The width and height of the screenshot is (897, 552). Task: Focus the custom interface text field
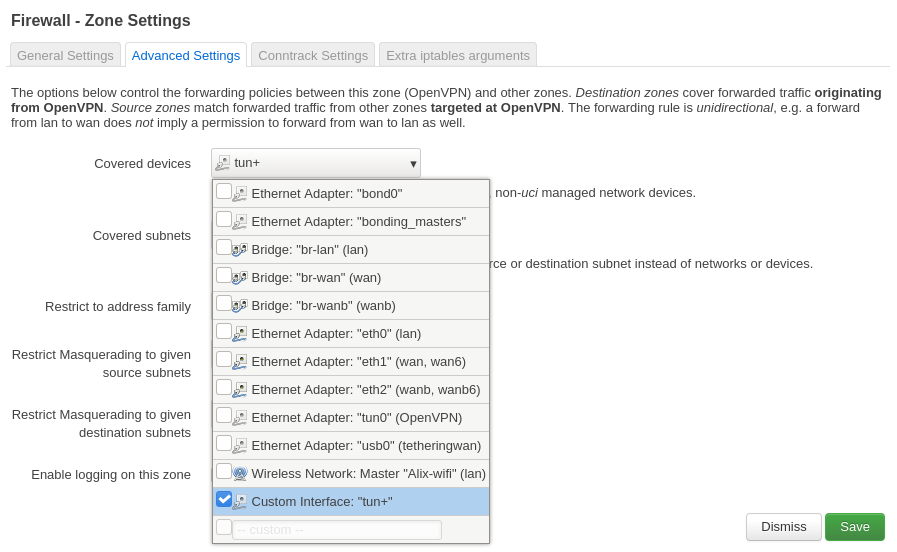[337, 530]
